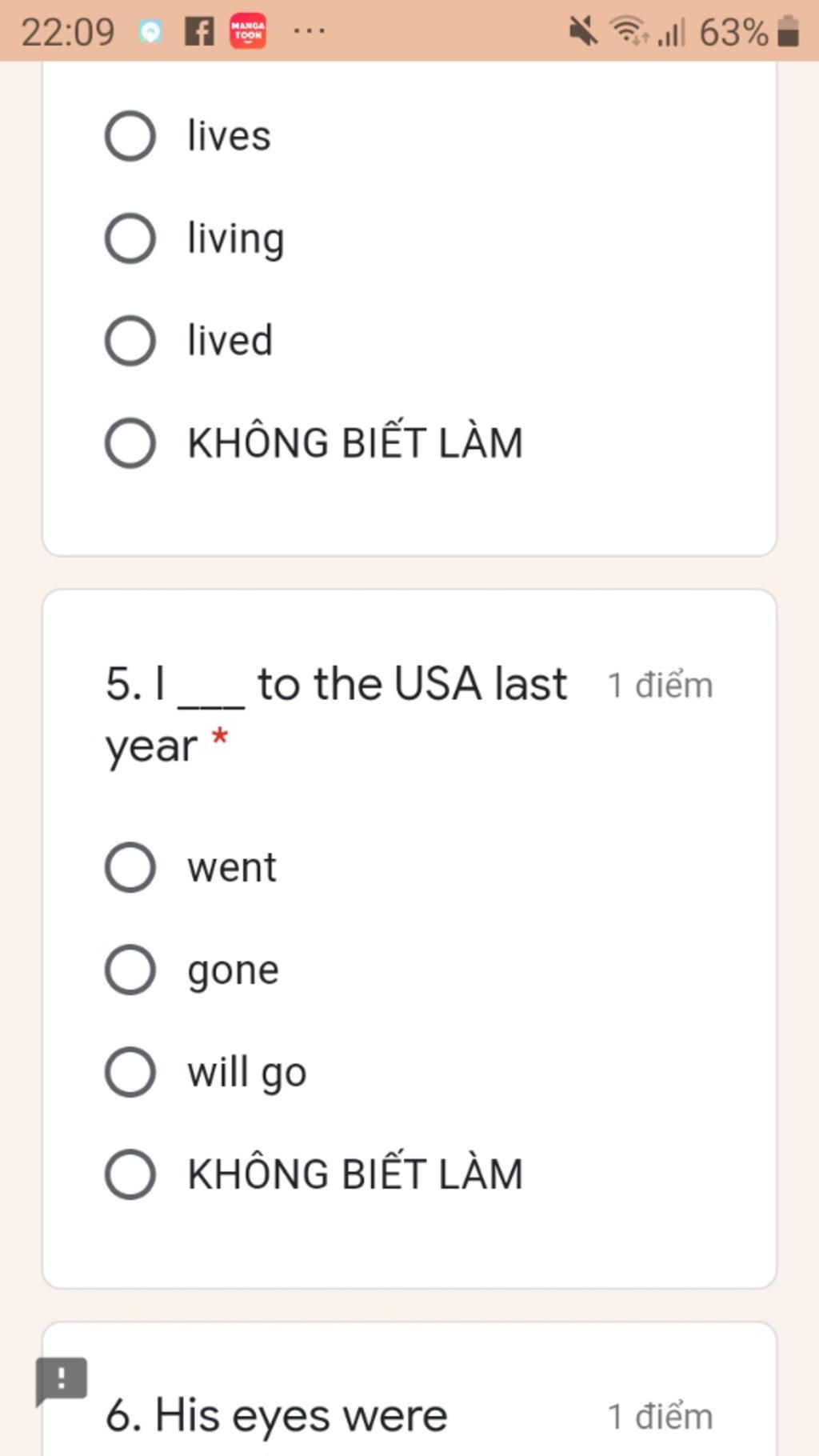Select the "lives" radio option
Viewport: 819px width, 1456px height.
click(130, 136)
